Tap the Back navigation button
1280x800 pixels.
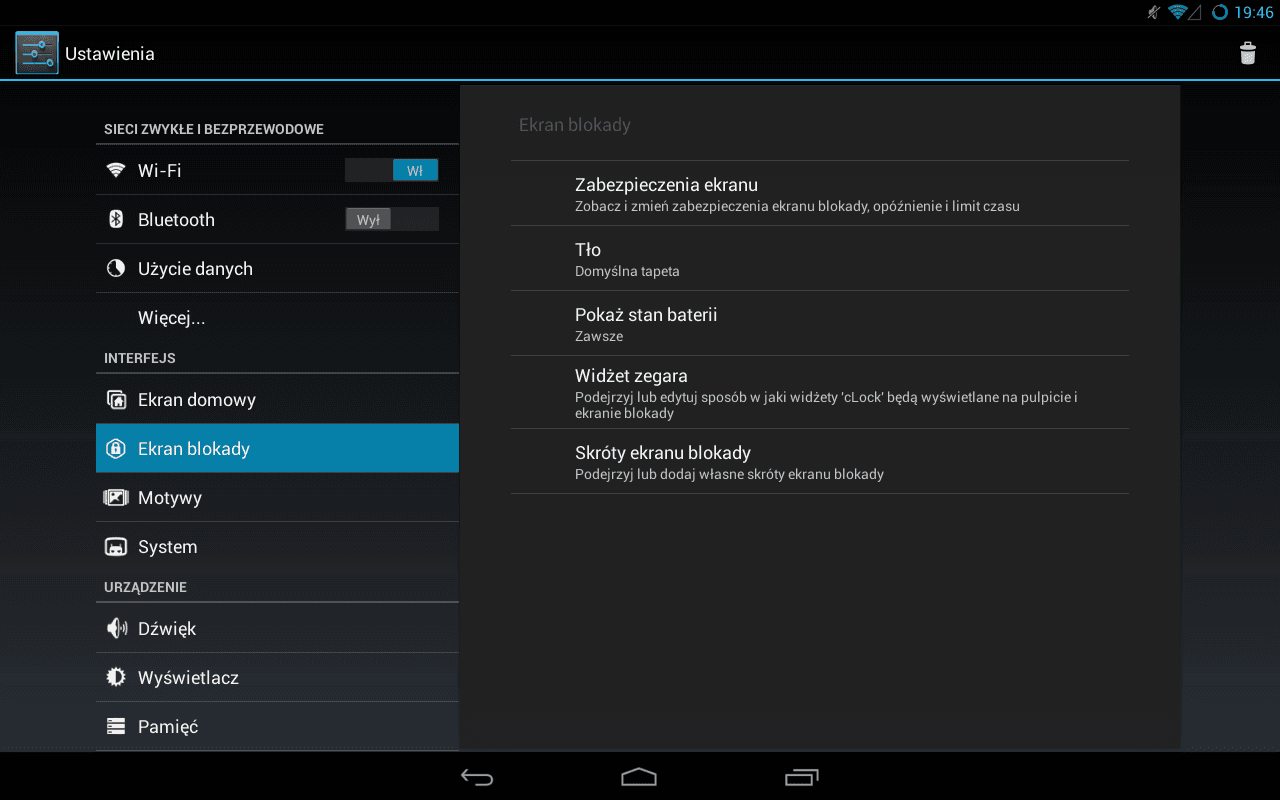[477, 777]
